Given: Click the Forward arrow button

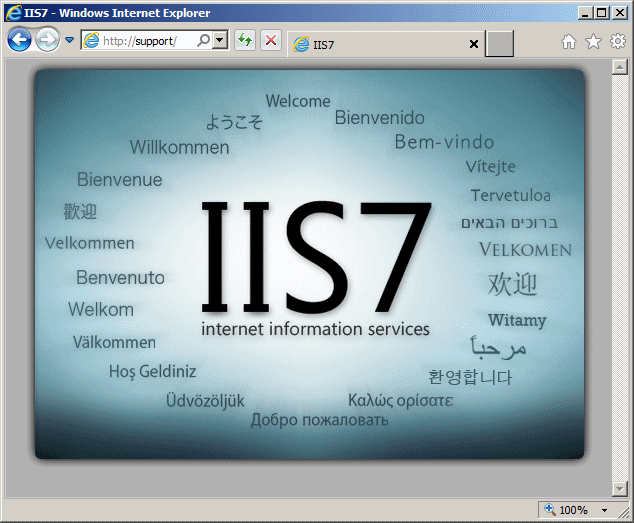Looking at the screenshot, I should (47, 40).
